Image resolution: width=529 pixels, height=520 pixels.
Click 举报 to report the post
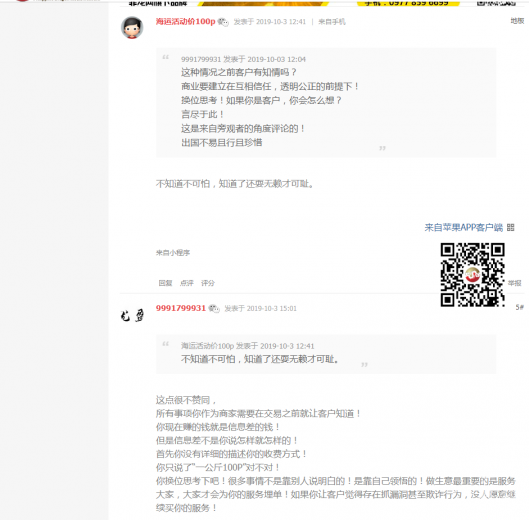click(514, 283)
